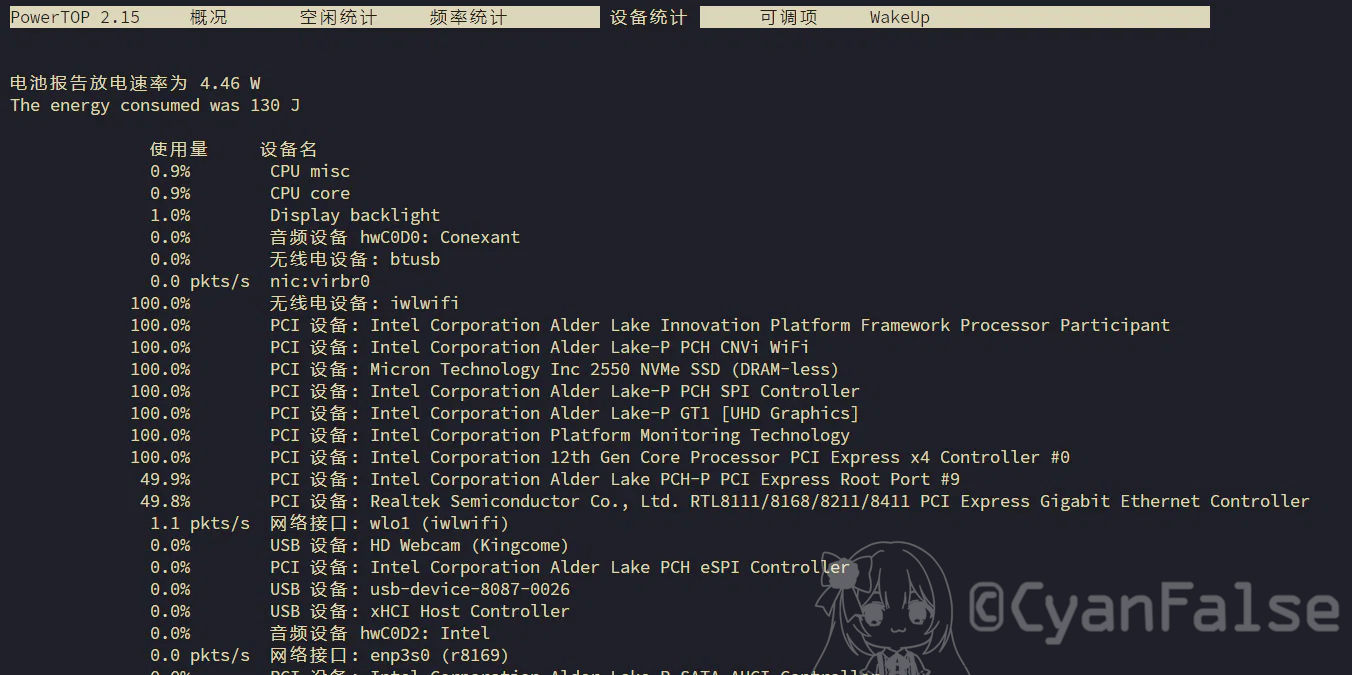Select the 频率统计 tab

coord(468,17)
